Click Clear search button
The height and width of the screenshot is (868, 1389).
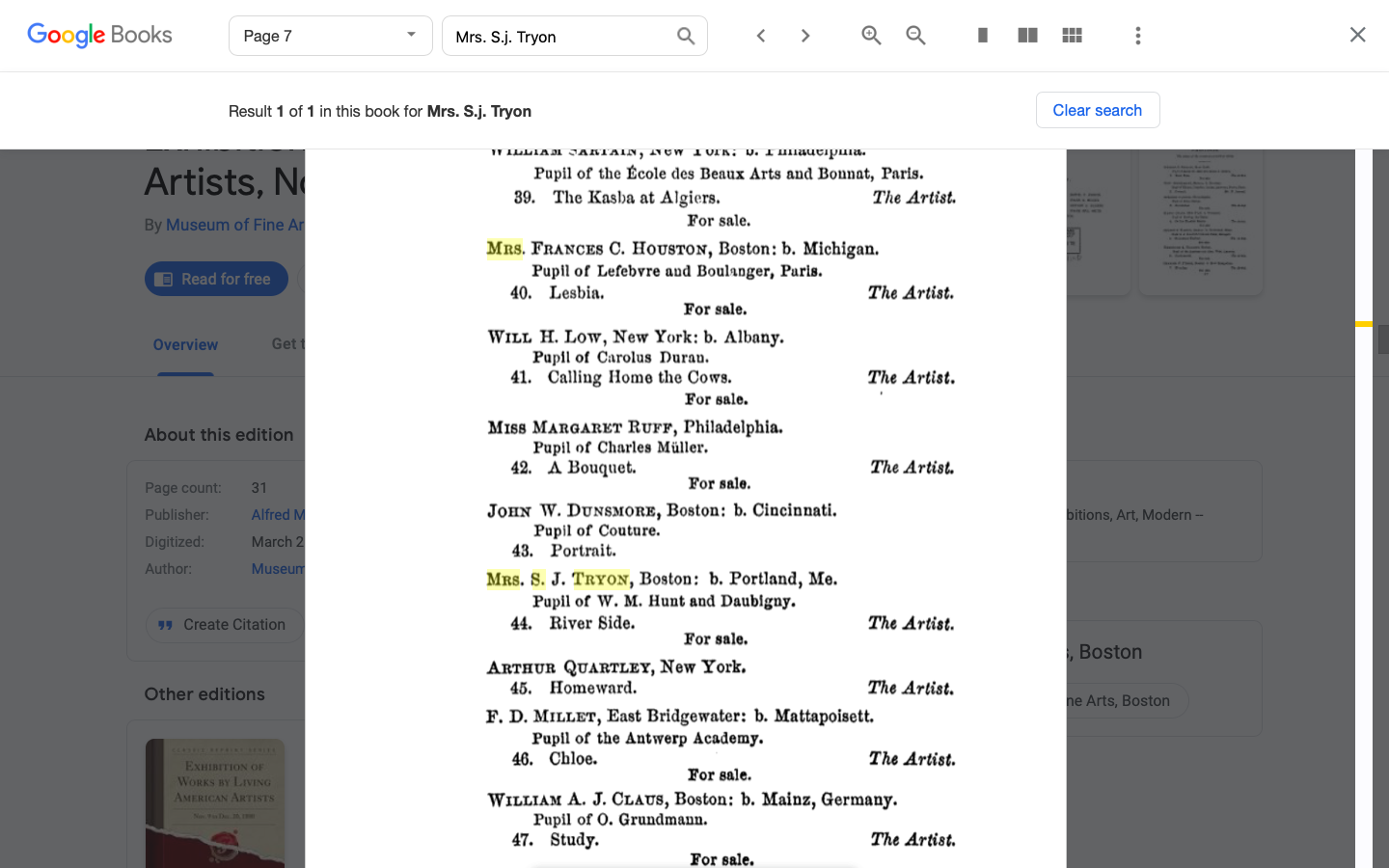pos(1097,110)
